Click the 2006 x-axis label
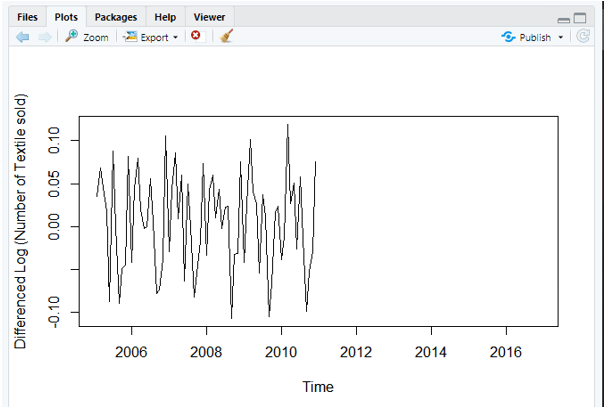 pos(131,352)
